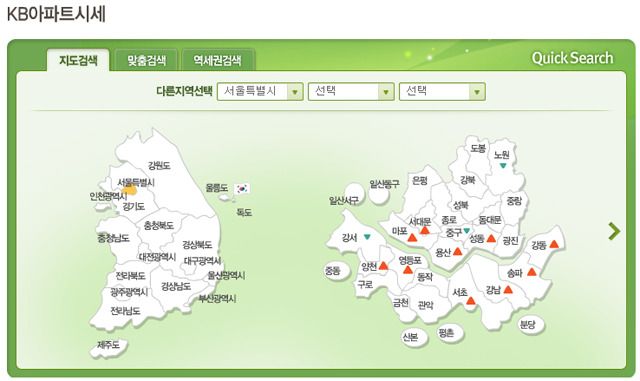This screenshot has width=640, height=381.
Task: Choose 구로 district on Seoul map
Action: [365, 284]
